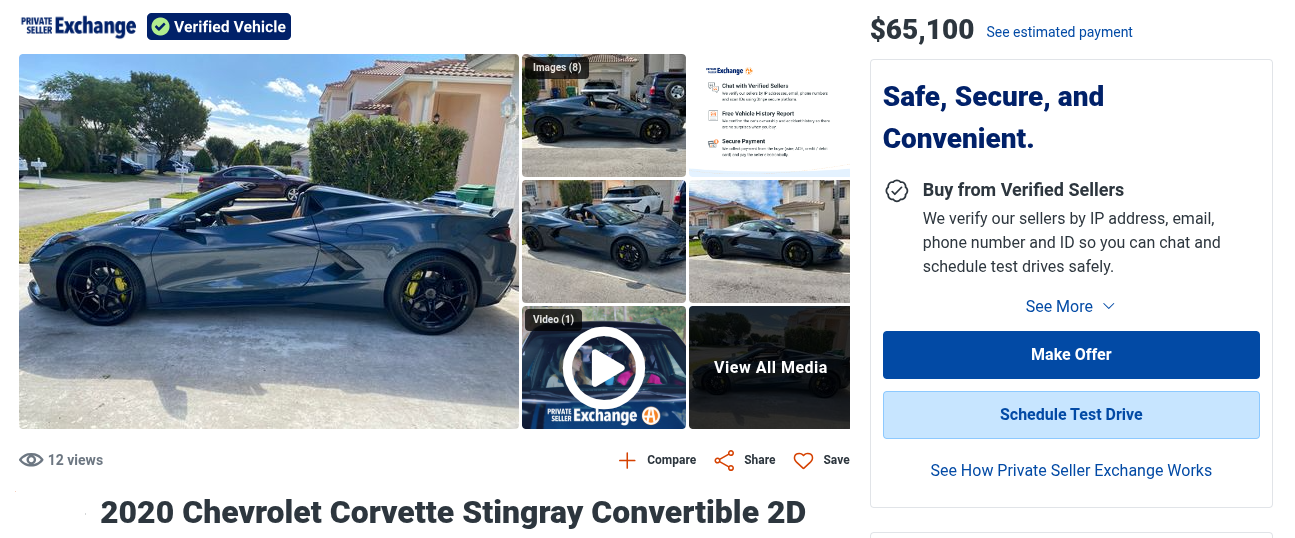Expand the See More chevron
Image resolution: width=1295 pixels, height=538 pixels.
[1108, 307]
